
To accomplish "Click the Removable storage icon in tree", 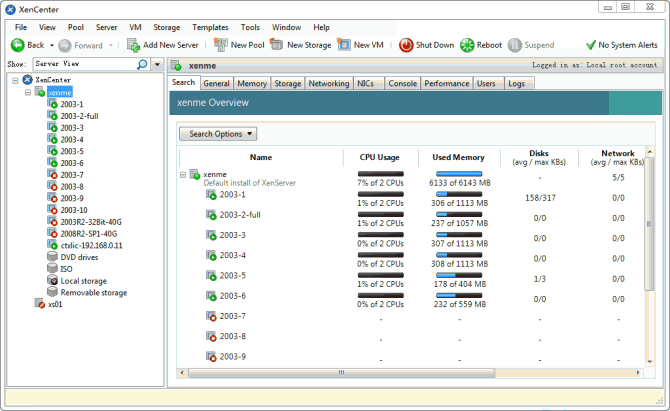I will coord(52,291).
